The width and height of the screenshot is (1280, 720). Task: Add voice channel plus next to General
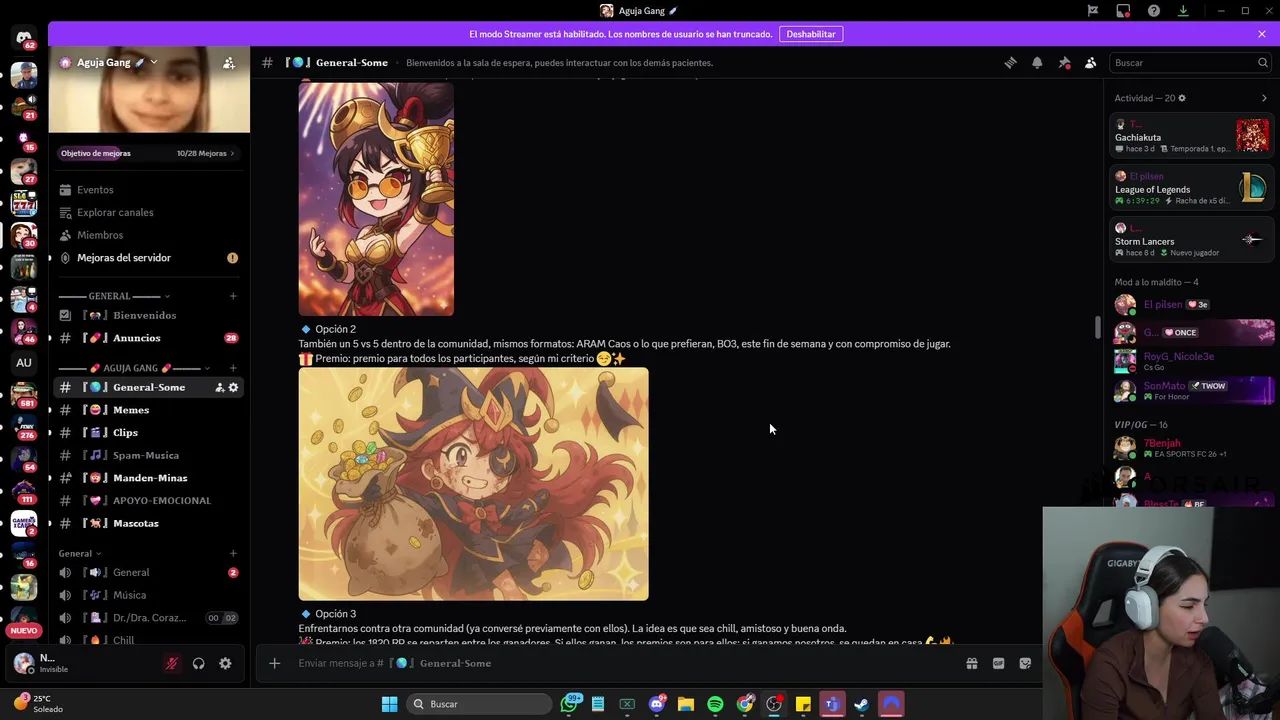click(233, 553)
